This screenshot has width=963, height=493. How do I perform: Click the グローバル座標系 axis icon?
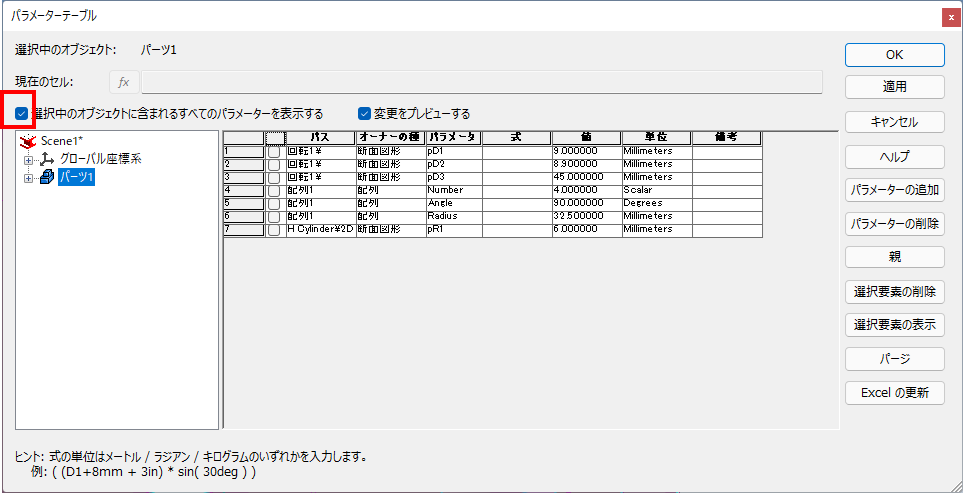tap(46, 159)
